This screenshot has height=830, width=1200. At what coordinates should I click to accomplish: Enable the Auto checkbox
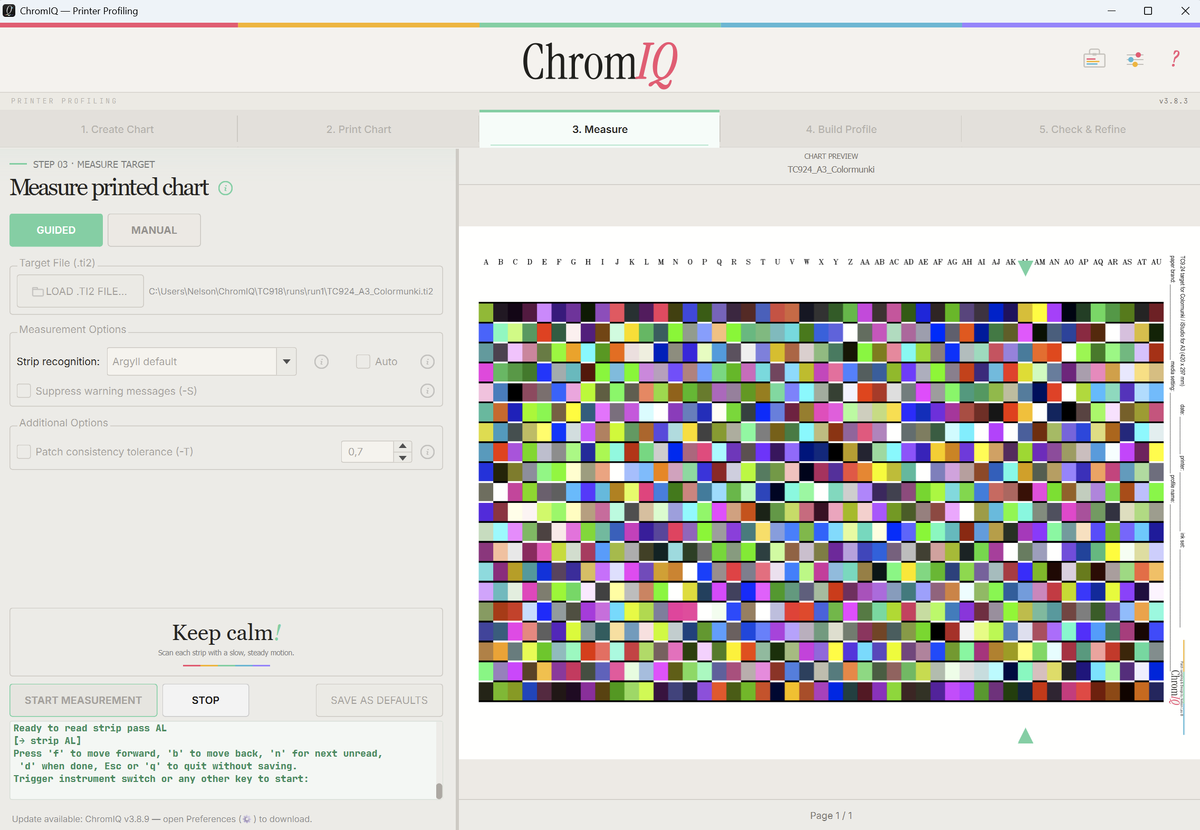point(363,361)
